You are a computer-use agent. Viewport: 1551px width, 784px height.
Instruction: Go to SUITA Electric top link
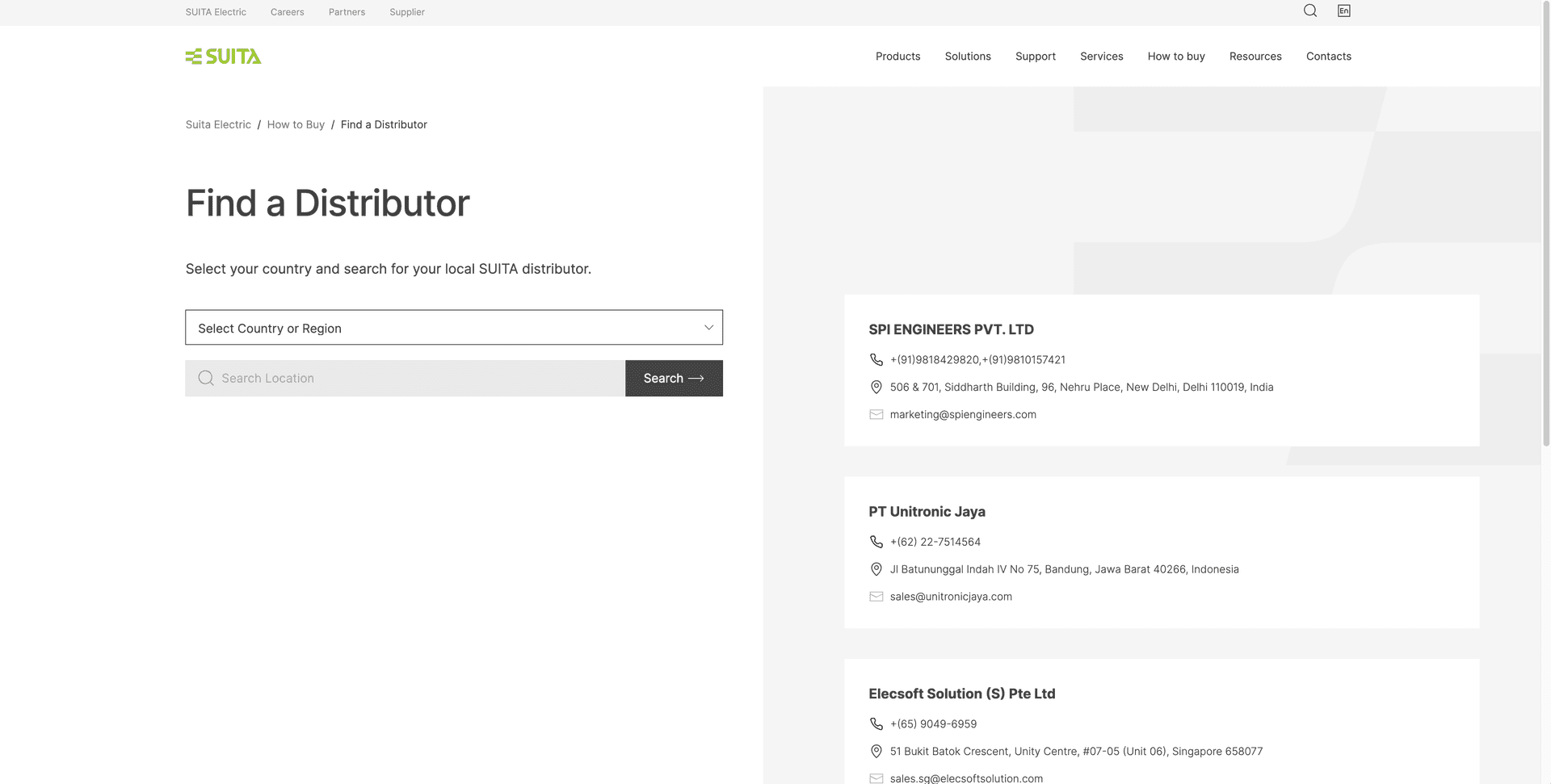216,12
